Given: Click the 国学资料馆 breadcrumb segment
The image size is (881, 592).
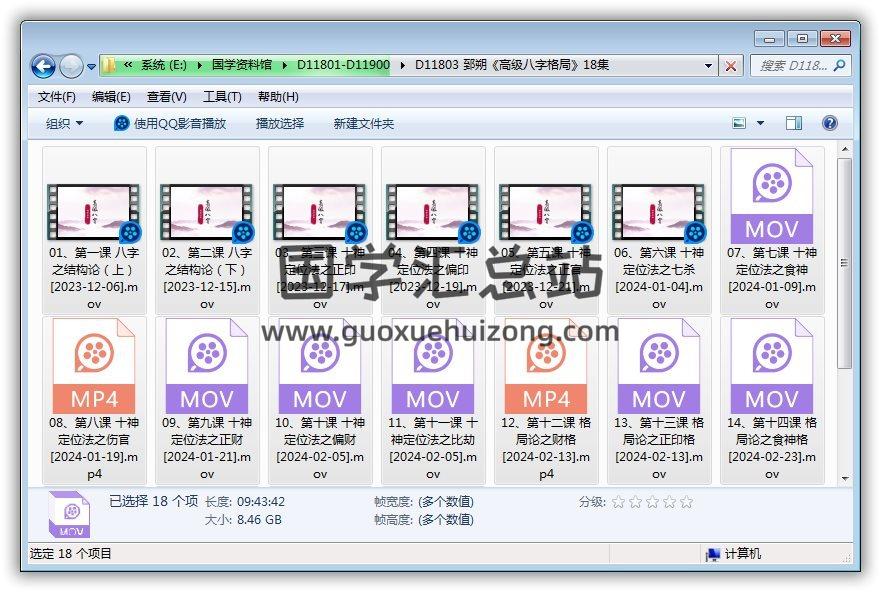Looking at the screenshot, I should pos(241,65).
